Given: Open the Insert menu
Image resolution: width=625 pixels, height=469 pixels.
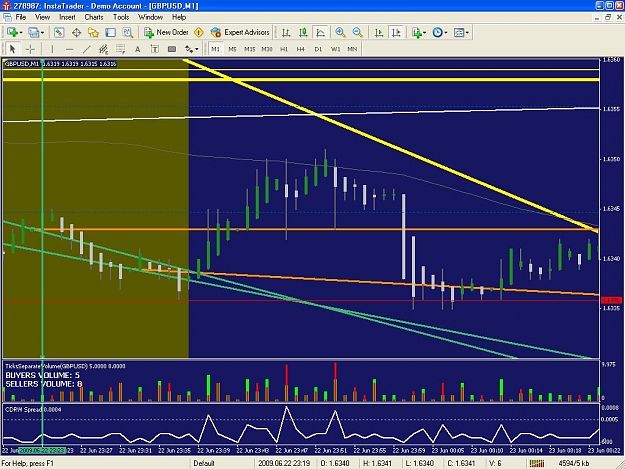Looking at the screenshot, I should [67, 17].
